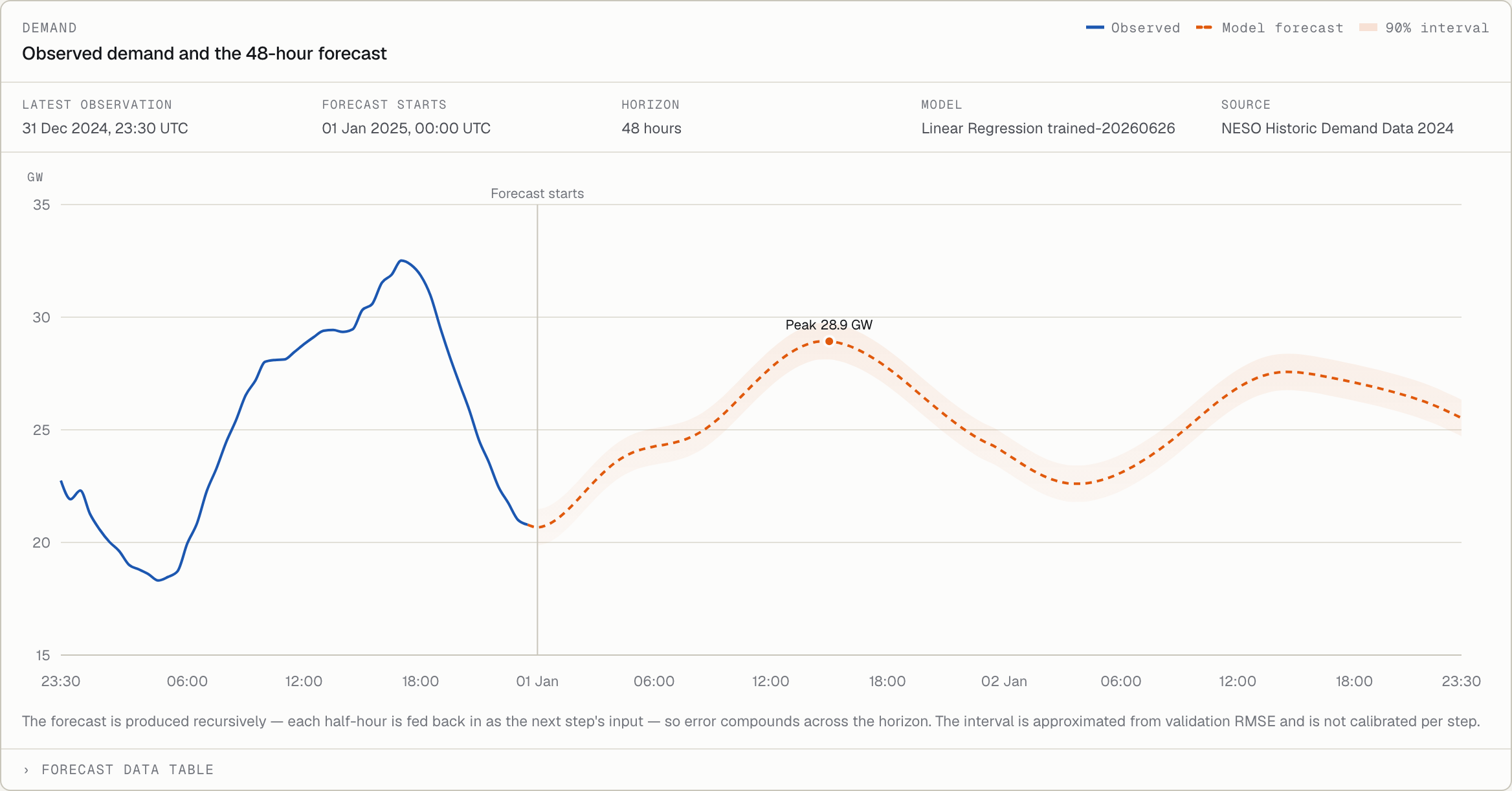Click the 'Observed demand and the 48-hour forecast' title
The width and height of the screenshot is (1512, 791).
(204, 53)
